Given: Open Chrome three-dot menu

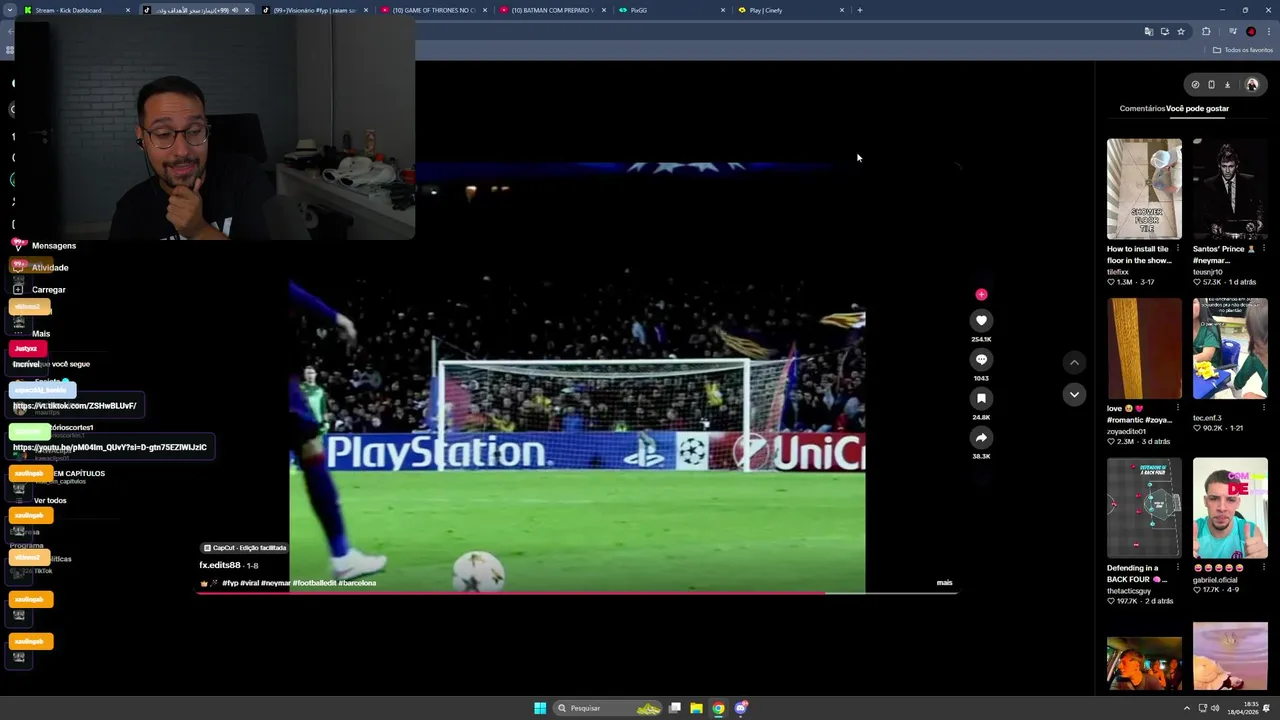Looking at the screenshot, I should tap(1268, 32).
